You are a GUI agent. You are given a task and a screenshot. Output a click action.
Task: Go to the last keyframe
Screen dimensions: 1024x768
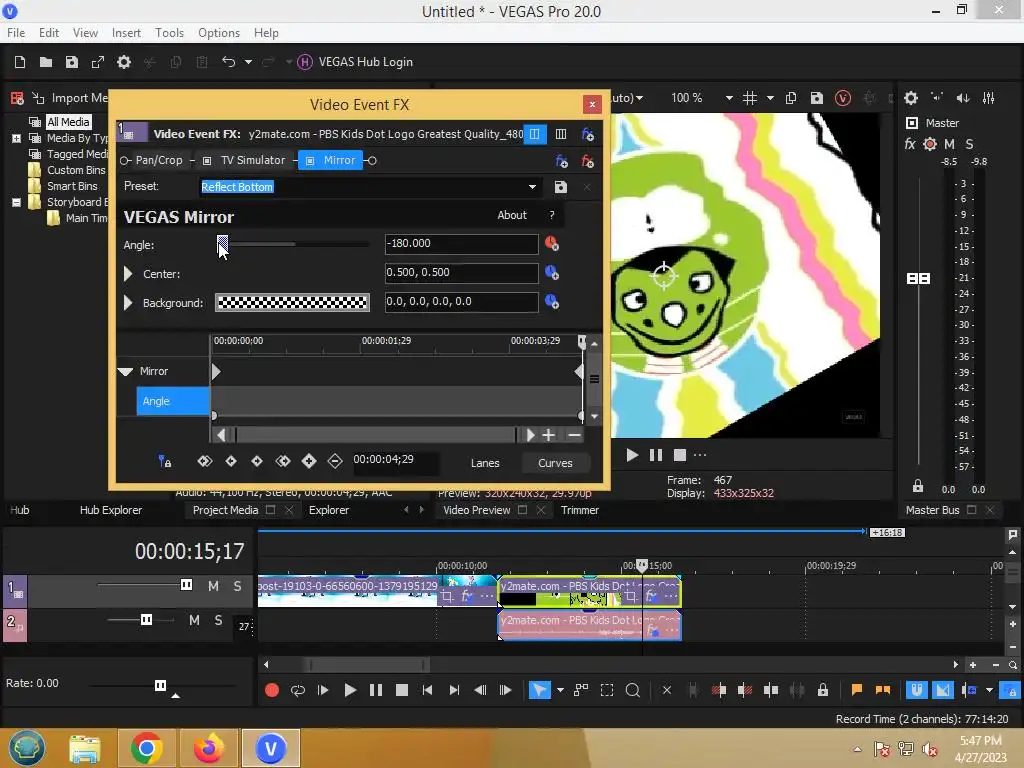pyautogui.click(x=283, y=461)
